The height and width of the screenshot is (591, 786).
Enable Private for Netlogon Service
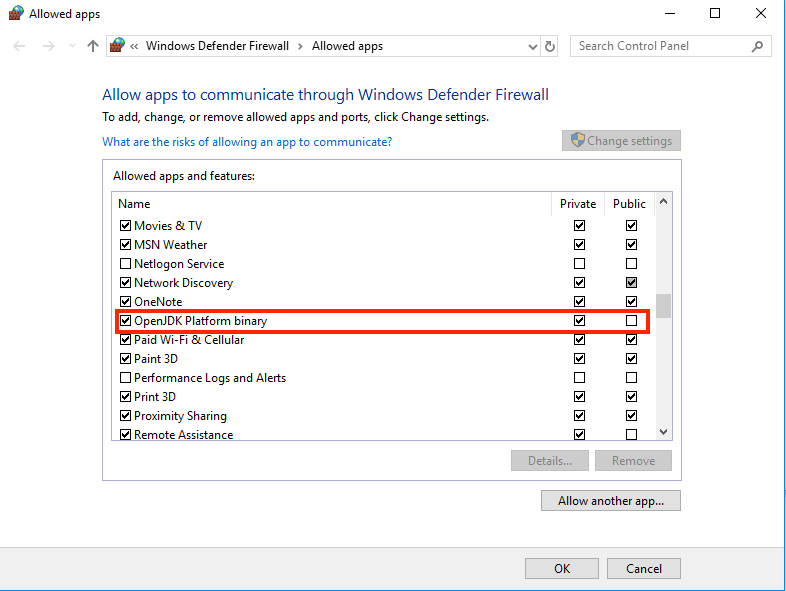click(x=579, y=263)
